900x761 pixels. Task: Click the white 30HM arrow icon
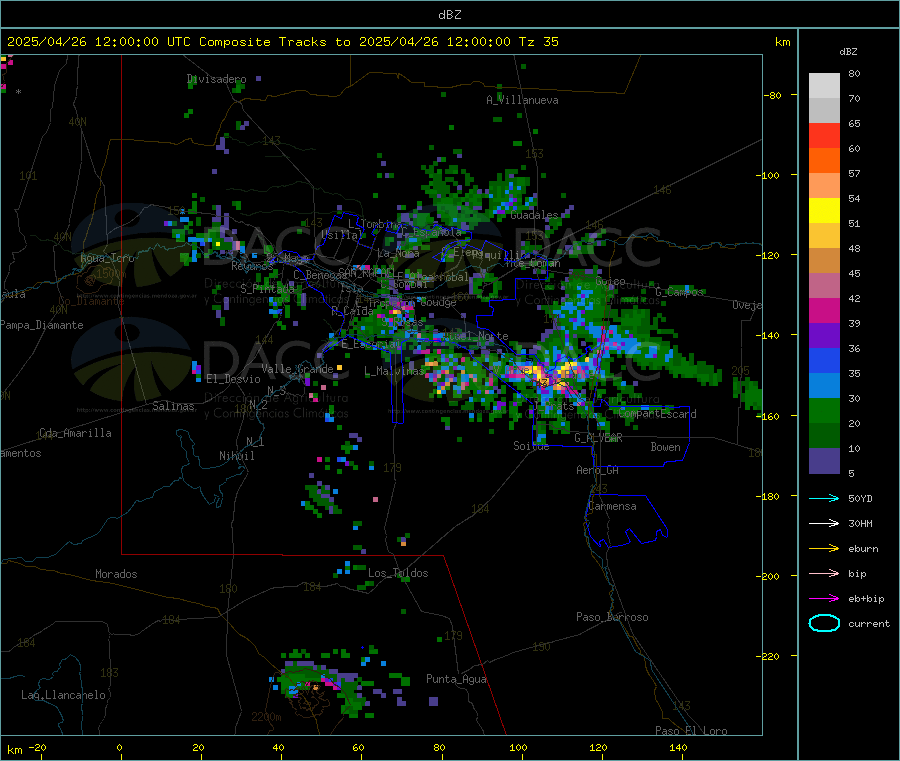pyautogui.click(x=824, y=523)
